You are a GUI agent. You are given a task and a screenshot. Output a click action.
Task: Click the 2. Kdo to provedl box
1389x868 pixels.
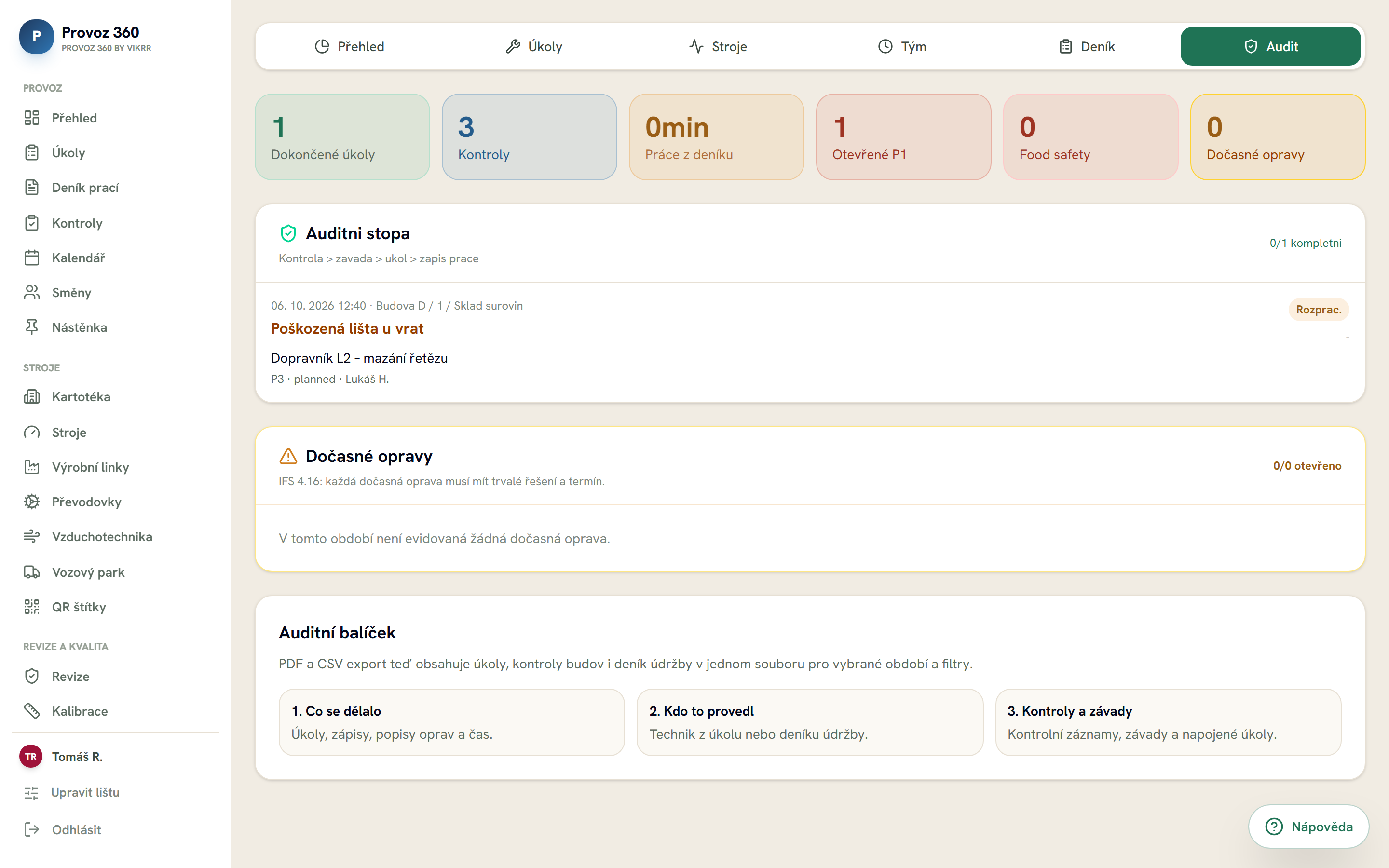coord(810,722)
